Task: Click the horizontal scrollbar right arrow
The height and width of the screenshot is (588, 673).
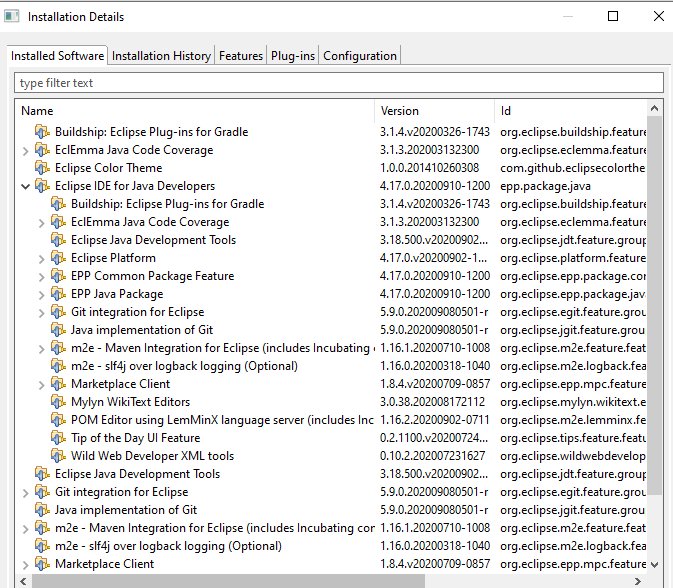Action: [x=638, y=581]
